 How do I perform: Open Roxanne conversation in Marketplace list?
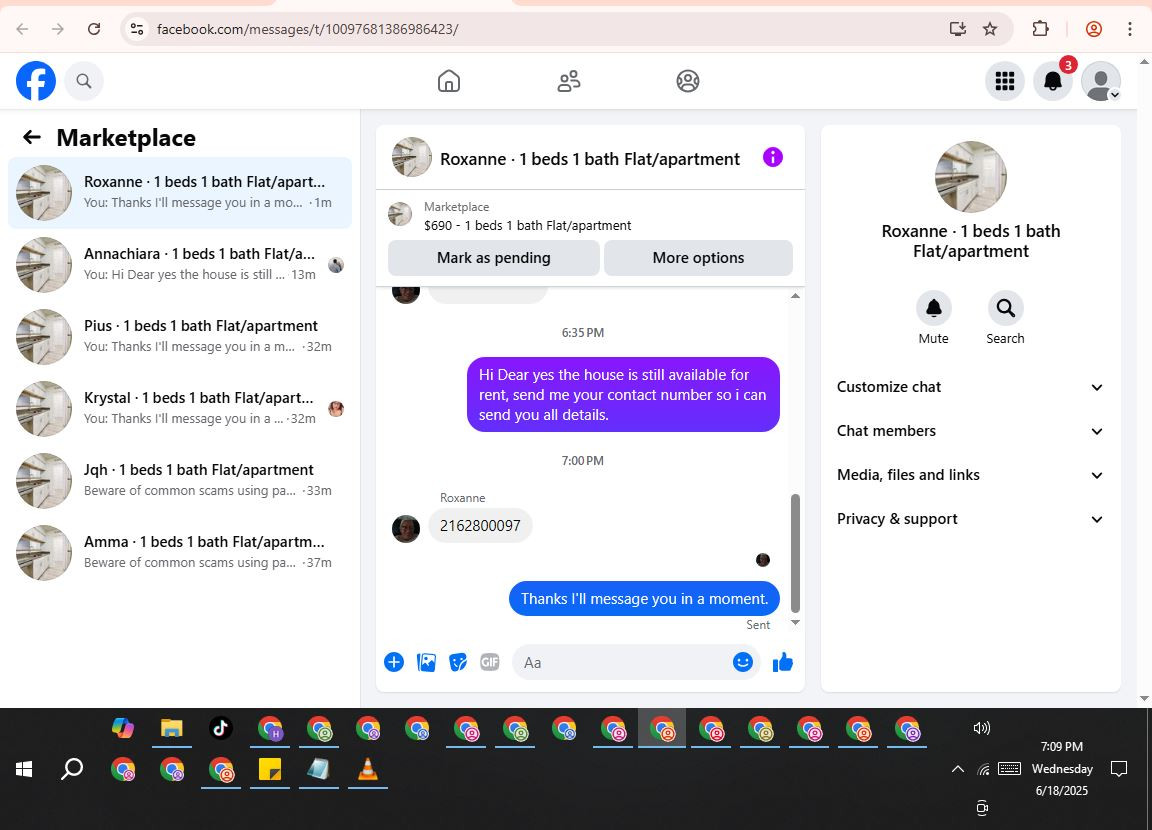pyautogui.click(x=180, y=192)
